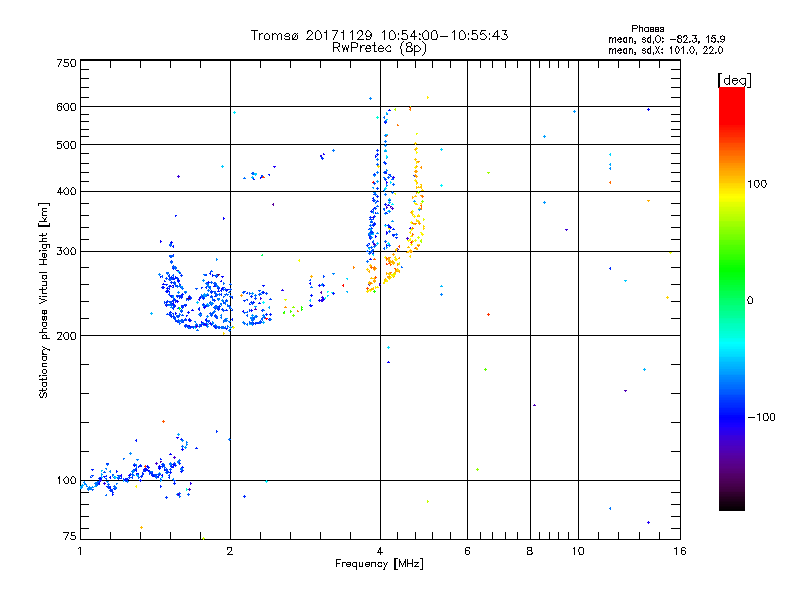
Task: Click the colorbar tick label '-100'
Action: tap(761, 417)
